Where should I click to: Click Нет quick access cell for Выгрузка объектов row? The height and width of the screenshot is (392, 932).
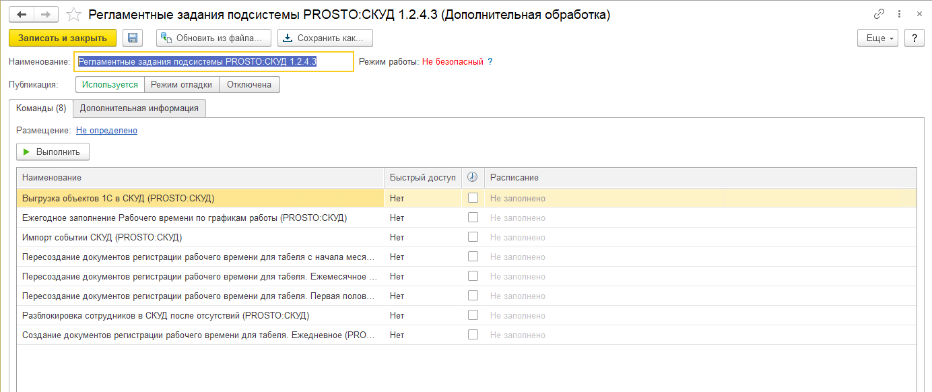coord(423,198)
